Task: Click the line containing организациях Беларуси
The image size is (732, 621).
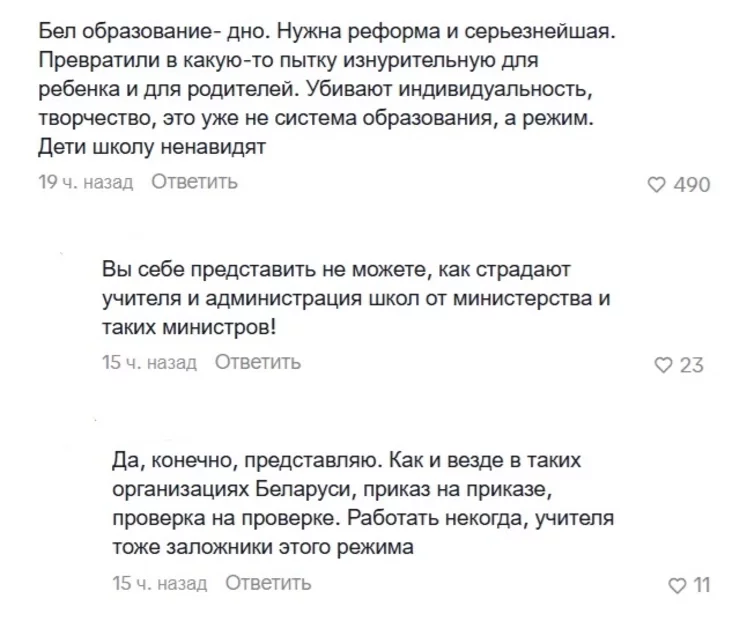Action: click(x=332, y=489)
